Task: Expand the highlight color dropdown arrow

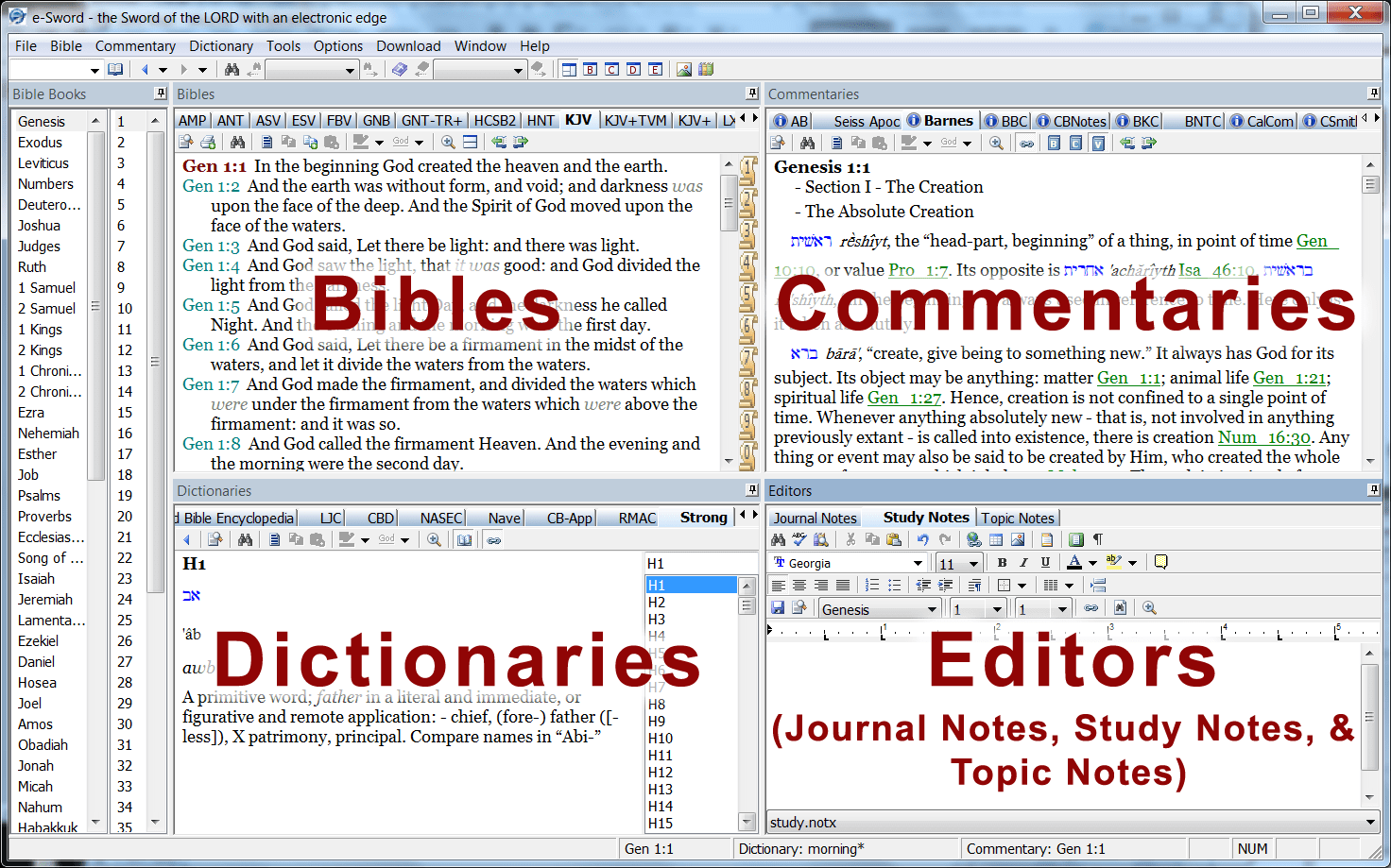Action: coord(1132,563)
